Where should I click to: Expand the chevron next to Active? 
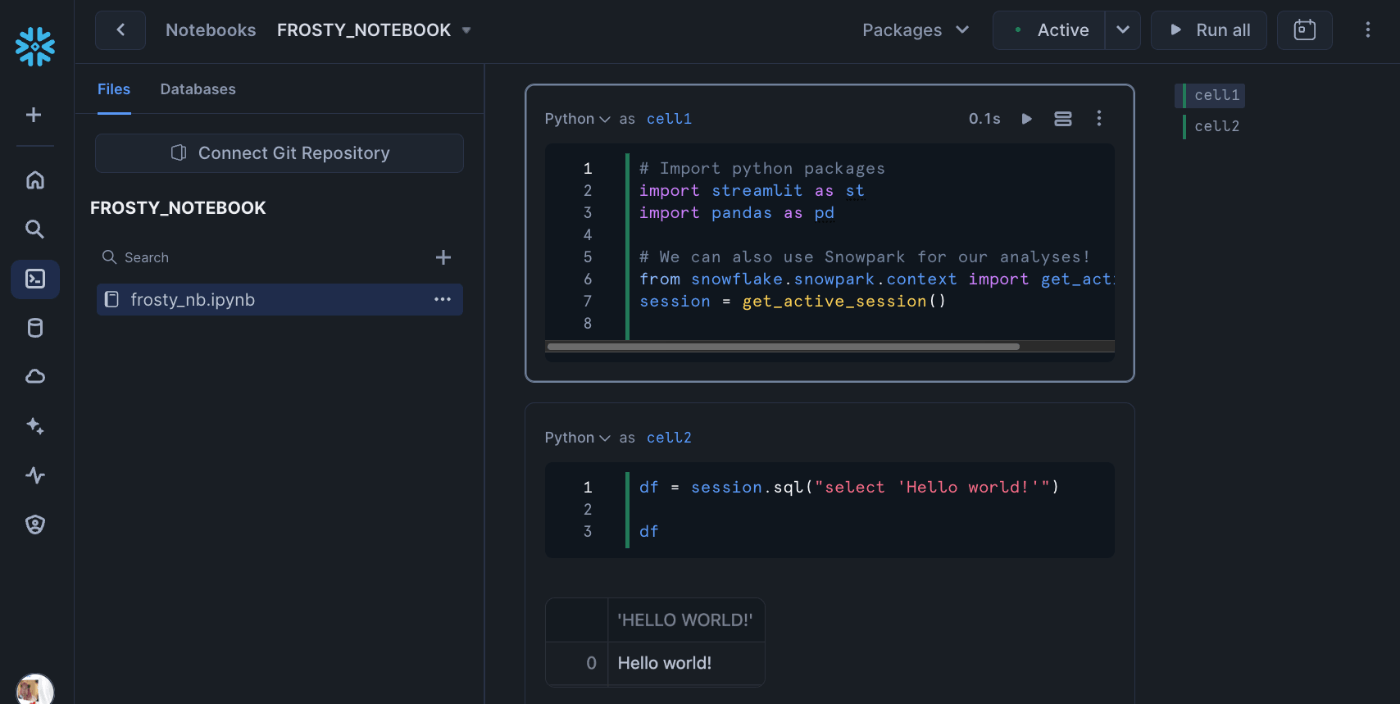(1123, 30)
